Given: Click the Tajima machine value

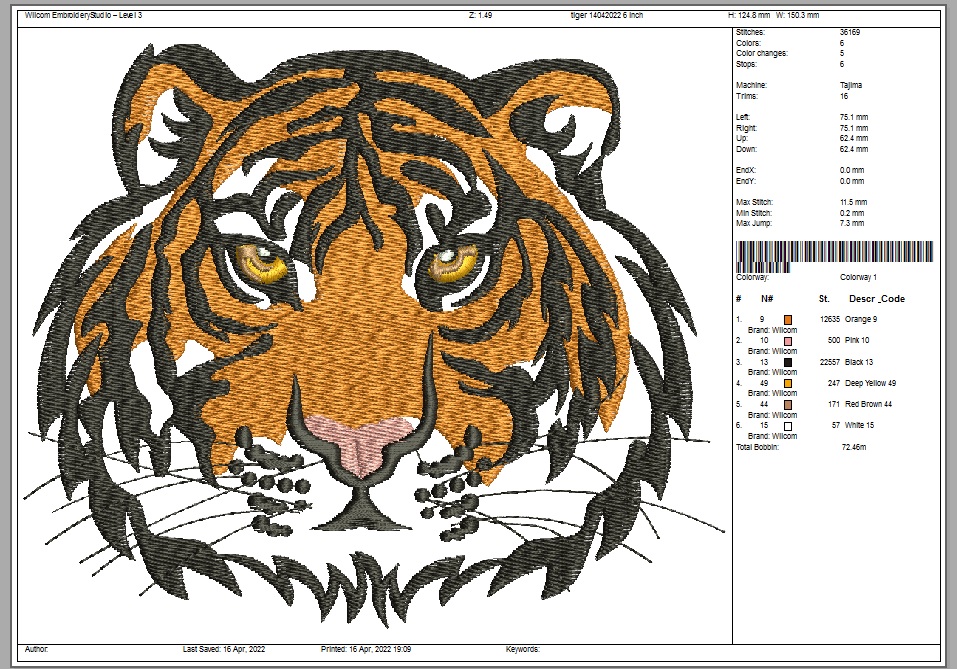Looking at the screenshot, I should point(850,85).
